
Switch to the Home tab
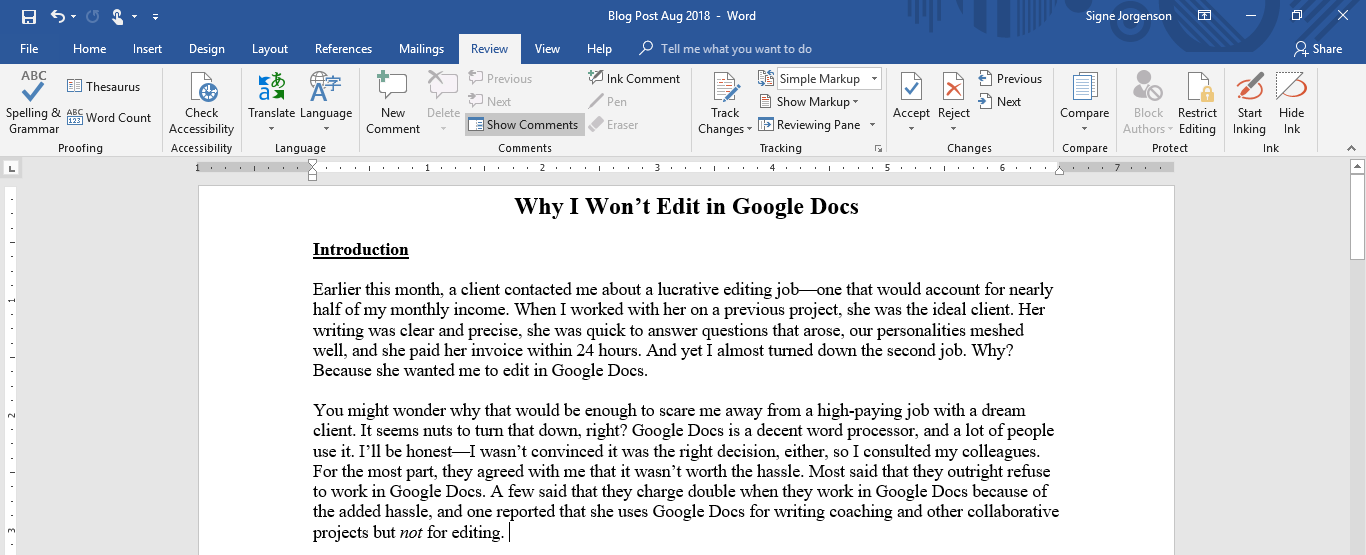click(x=89, y=49)
